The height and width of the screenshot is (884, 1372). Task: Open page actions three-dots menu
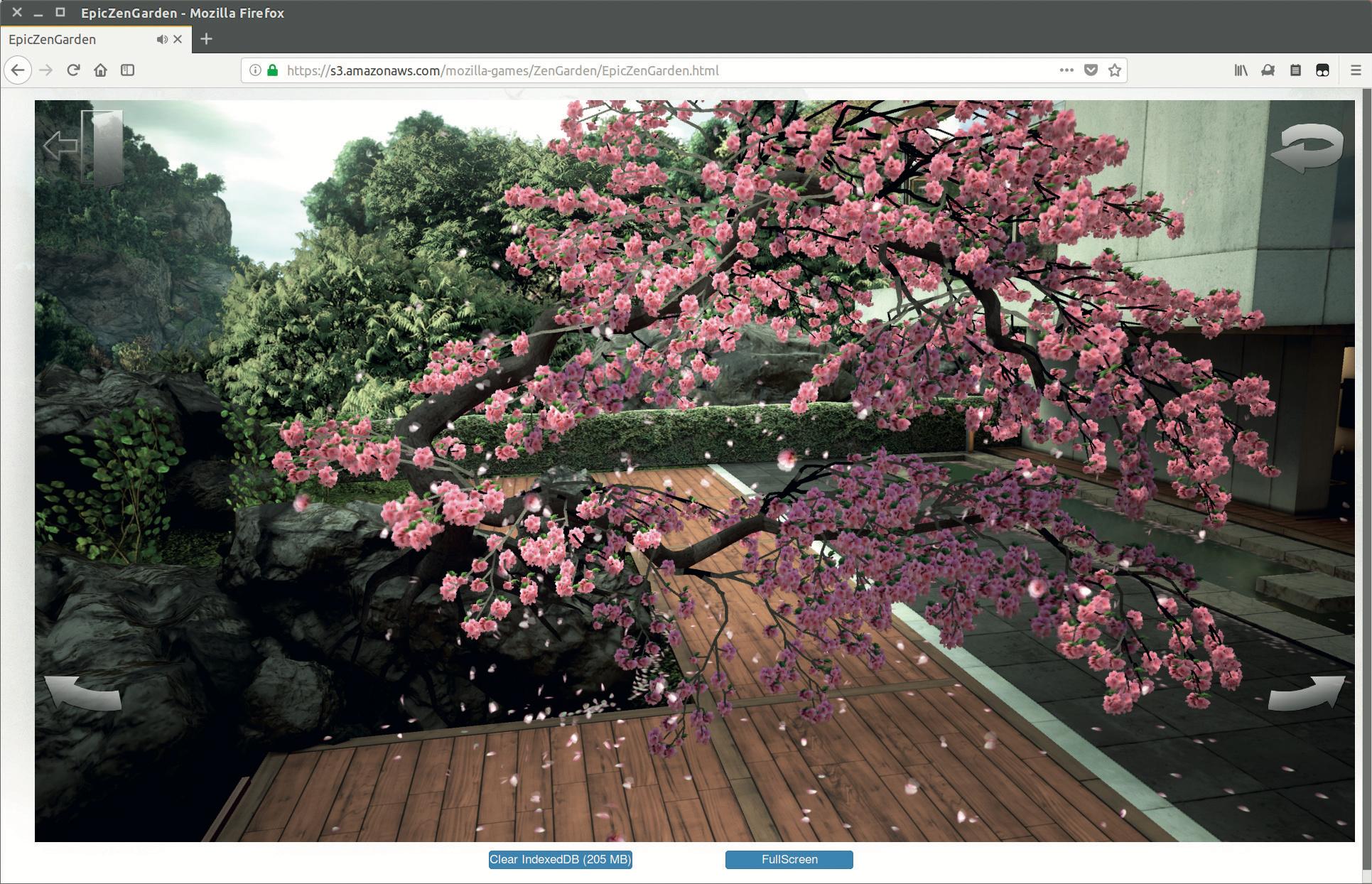tap(1066, 70)
